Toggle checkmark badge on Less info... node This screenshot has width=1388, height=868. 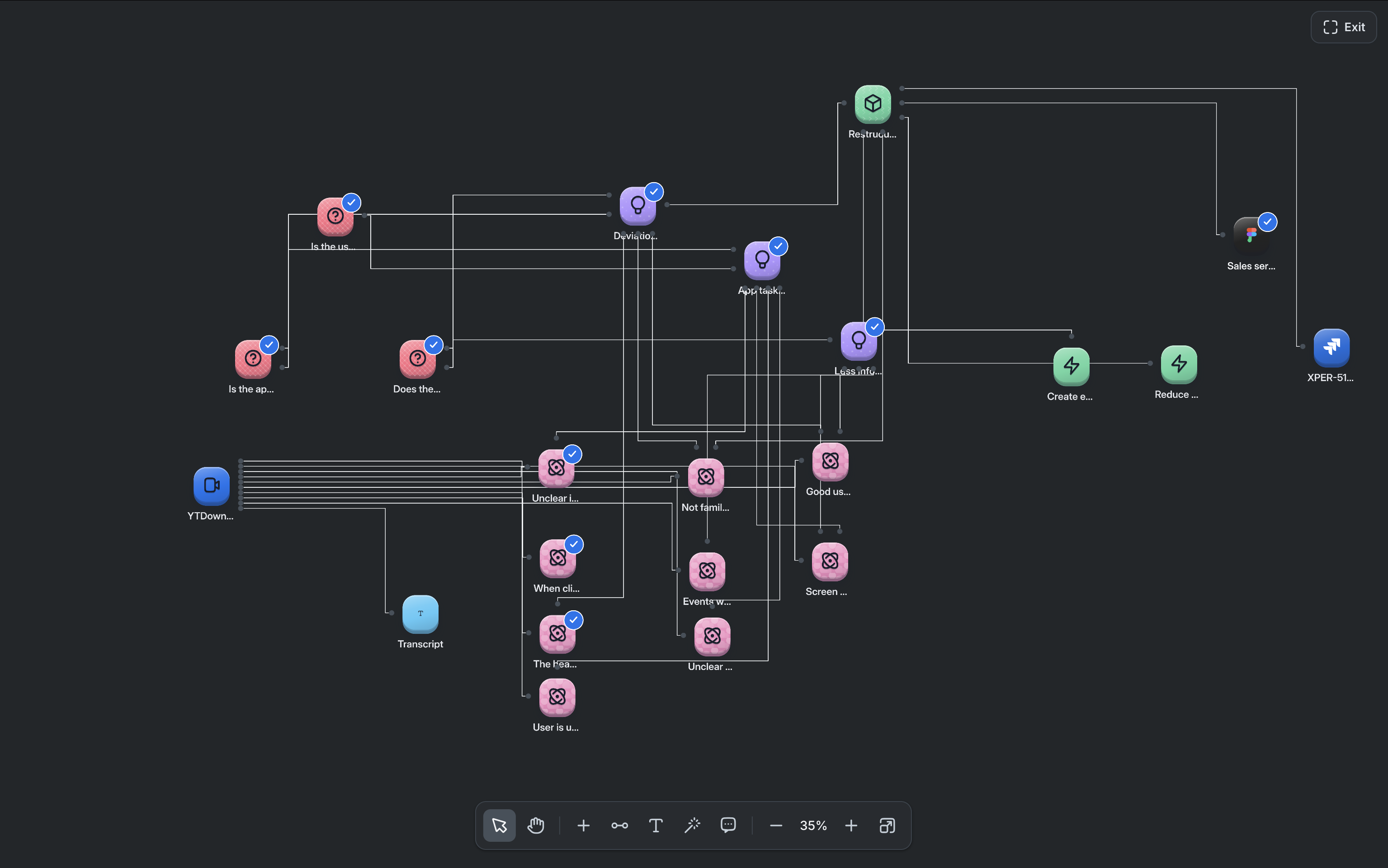click(x=875, y=327)
